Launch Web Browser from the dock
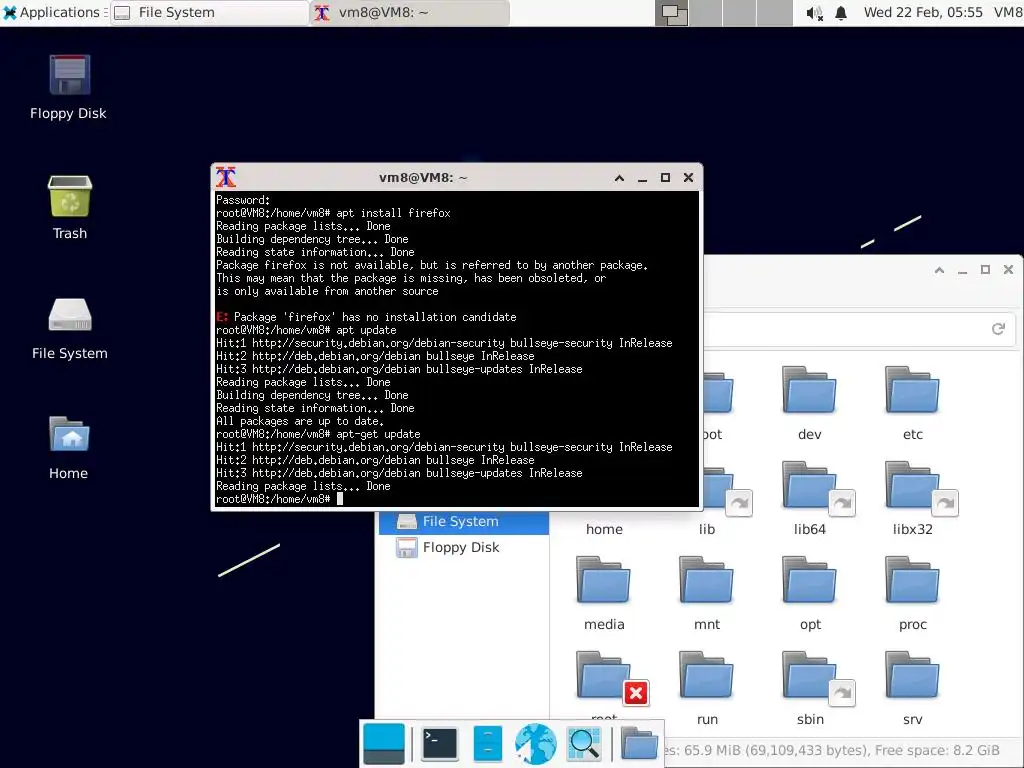Screen dimensions: 1024x768 pos(536,744)
